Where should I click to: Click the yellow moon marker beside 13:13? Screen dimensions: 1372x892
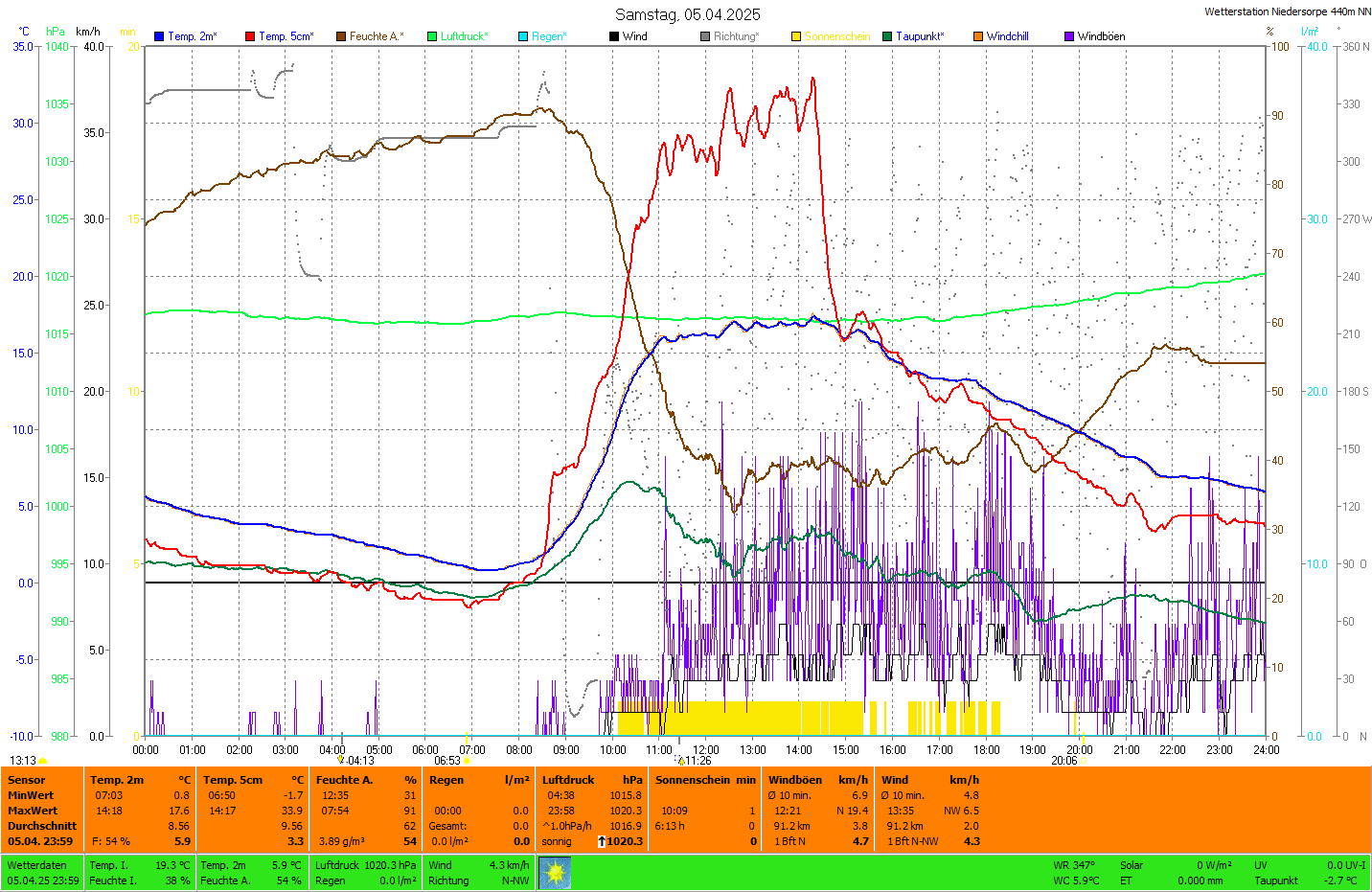(x=43, y=761)
